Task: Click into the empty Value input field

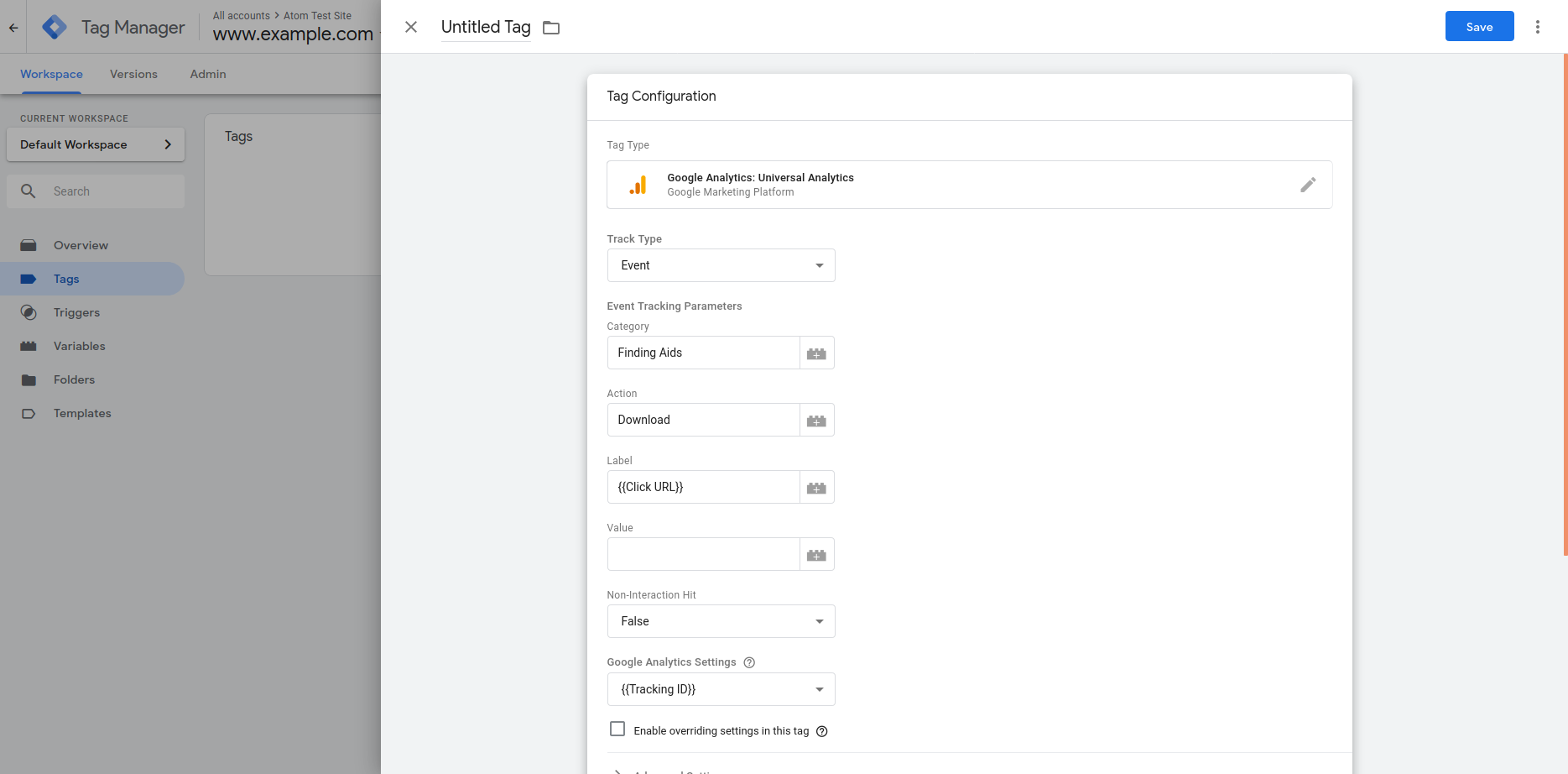Action: (703, 554)
